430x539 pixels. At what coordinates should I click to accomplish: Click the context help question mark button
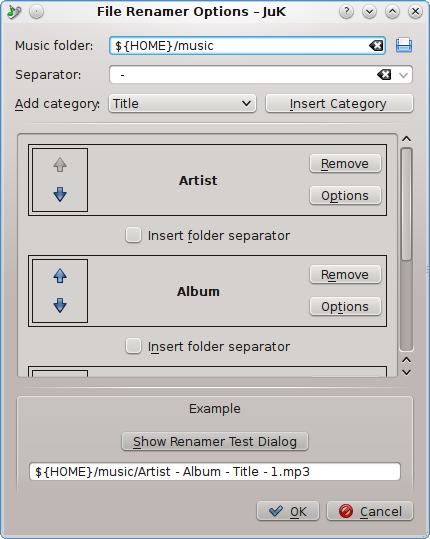pyautogui.click(x=346, y=12)
